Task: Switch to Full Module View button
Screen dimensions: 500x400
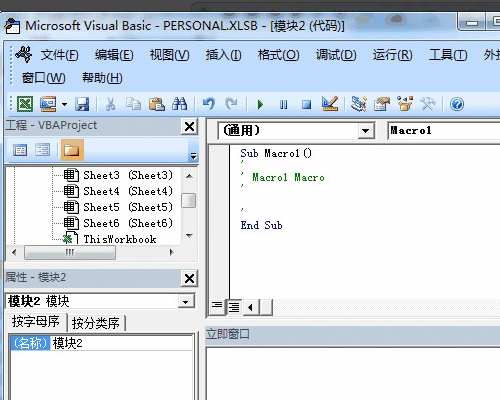Action: (x=234, y=307)
